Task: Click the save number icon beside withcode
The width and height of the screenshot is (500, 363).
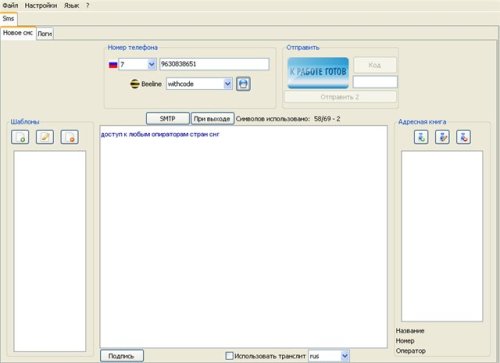Action: pos(243,84)
